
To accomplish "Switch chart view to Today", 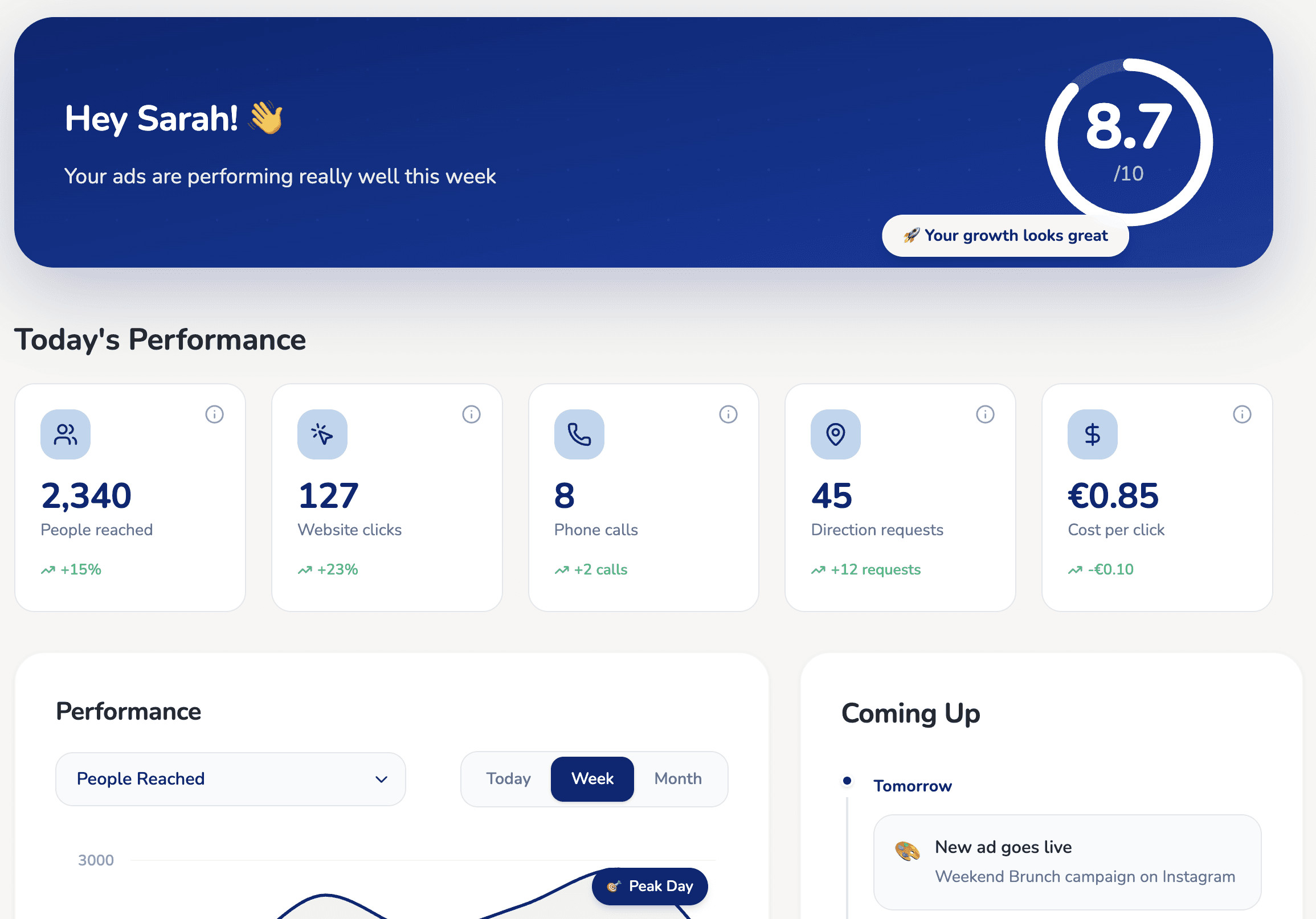I will click(508, 778).
